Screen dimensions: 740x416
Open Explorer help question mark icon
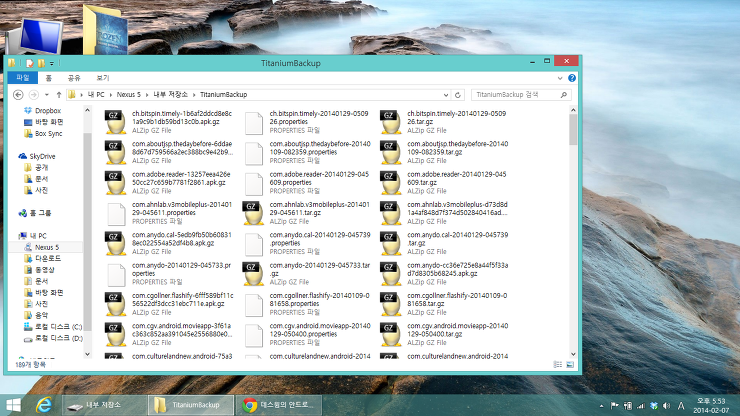tap(572, 78)
